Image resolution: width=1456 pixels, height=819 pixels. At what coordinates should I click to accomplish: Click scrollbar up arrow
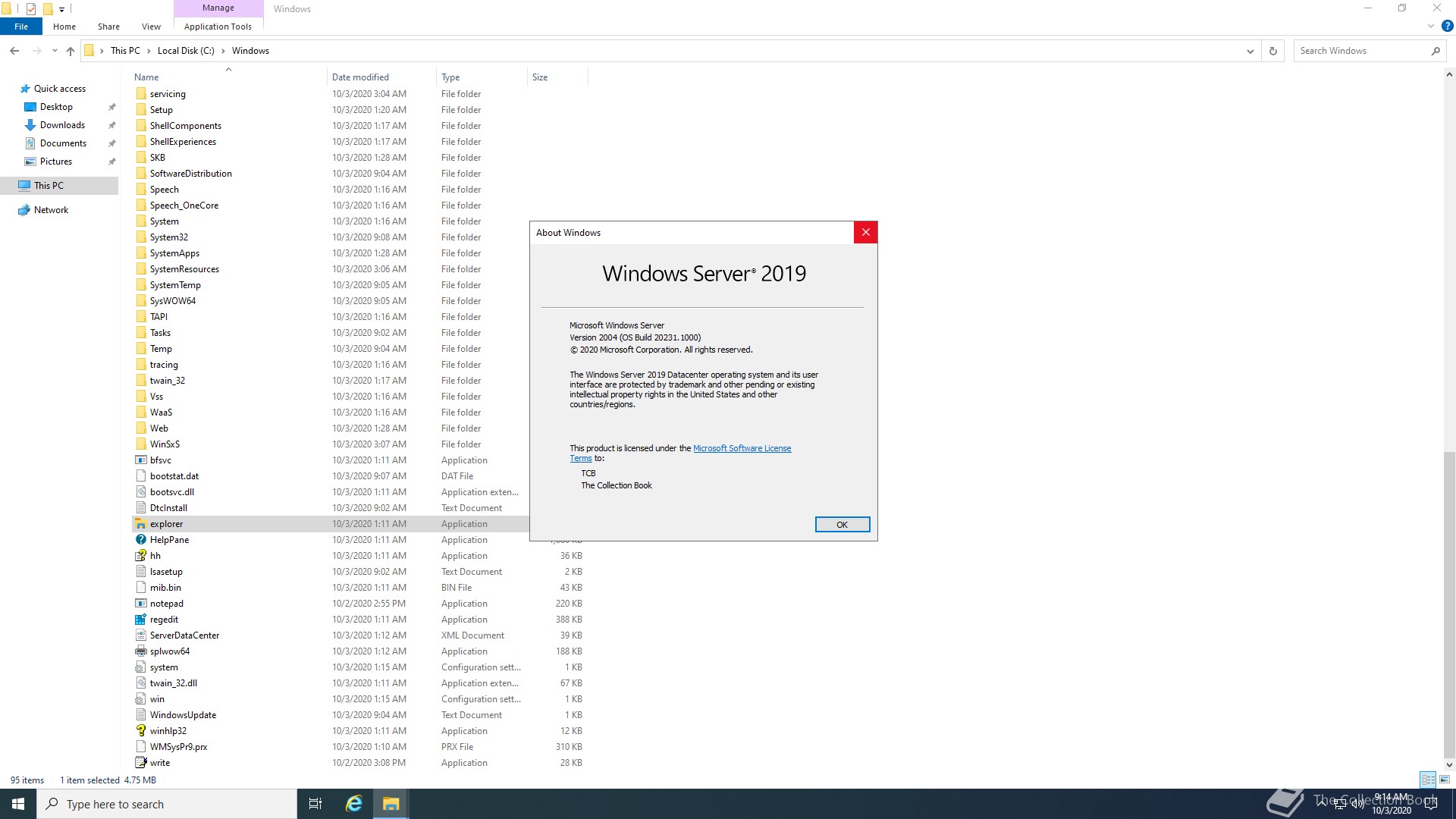click(1449, 75)
